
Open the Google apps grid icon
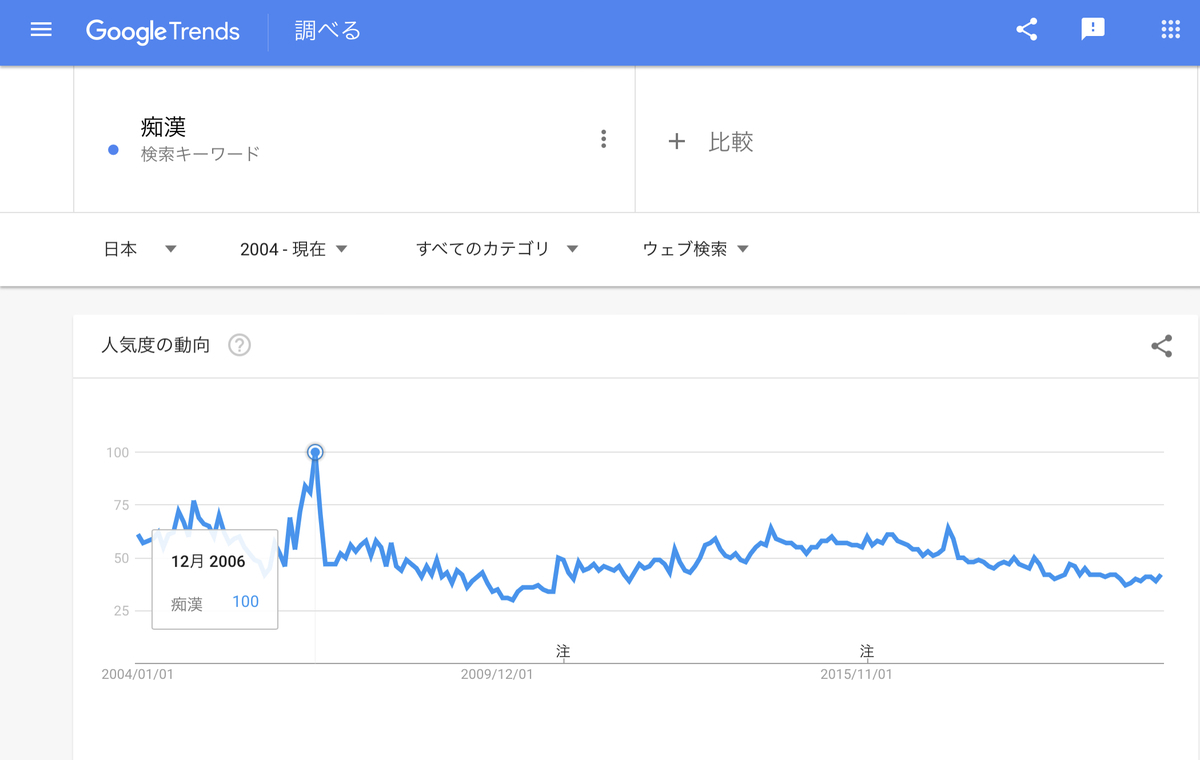click(x=1169, y=29)
